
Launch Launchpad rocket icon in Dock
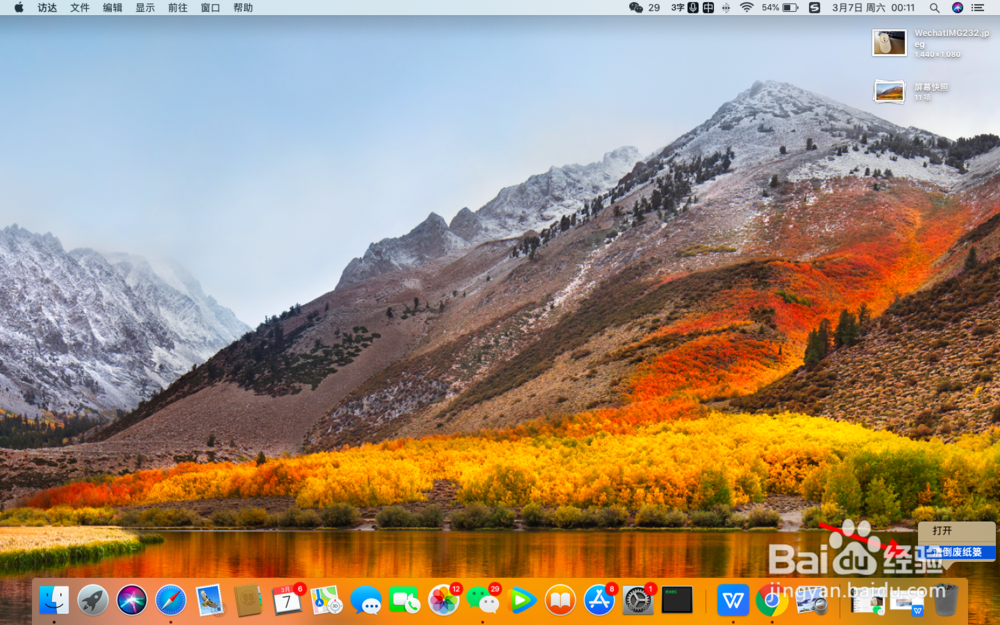pos(93,600)
